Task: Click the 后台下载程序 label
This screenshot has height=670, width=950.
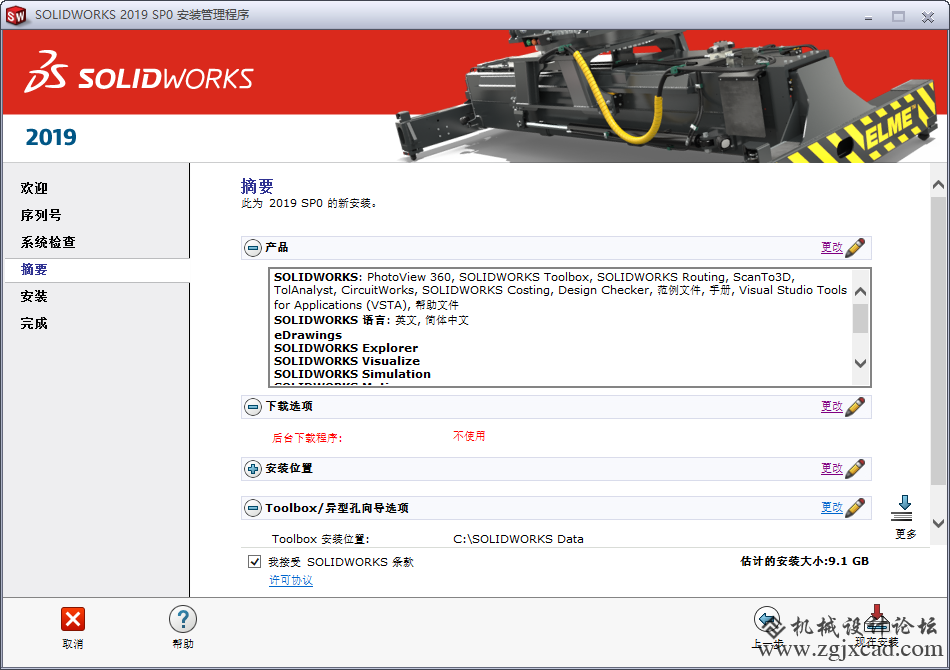Action: pyautogui.click(x=307, y=438)
